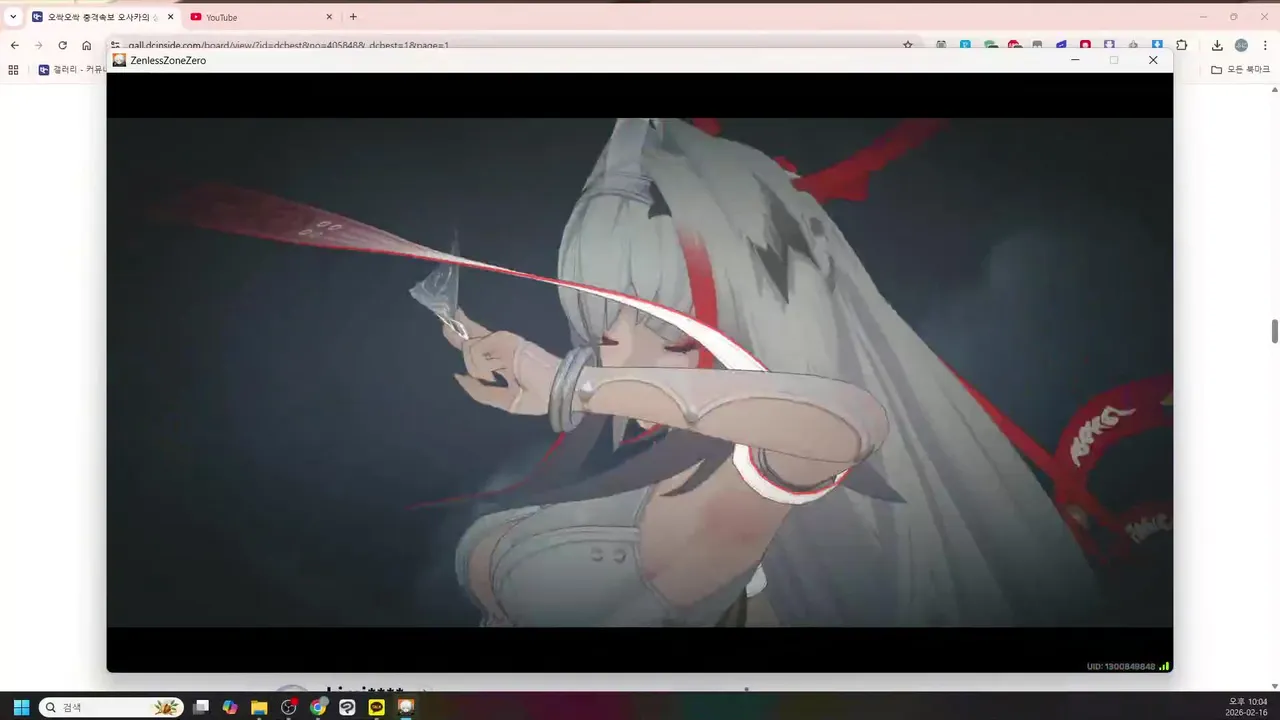Screen dimensions: 1280x720
Task: Open the Windows Start menu
Action: pos(21,707)
